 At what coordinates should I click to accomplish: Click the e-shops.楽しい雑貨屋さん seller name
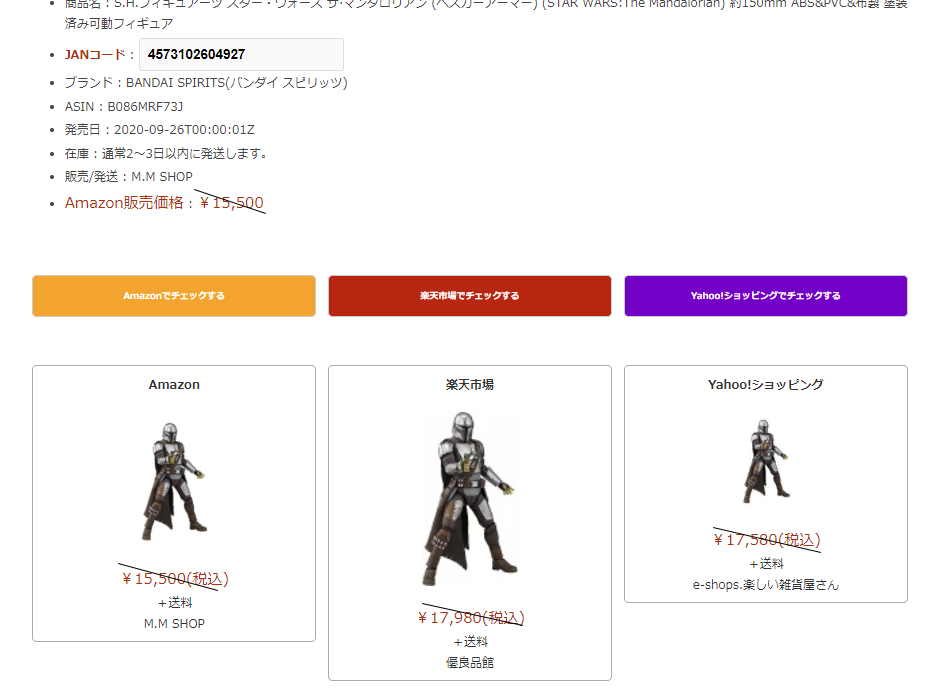pyautogui.click(x=765, y=585)
